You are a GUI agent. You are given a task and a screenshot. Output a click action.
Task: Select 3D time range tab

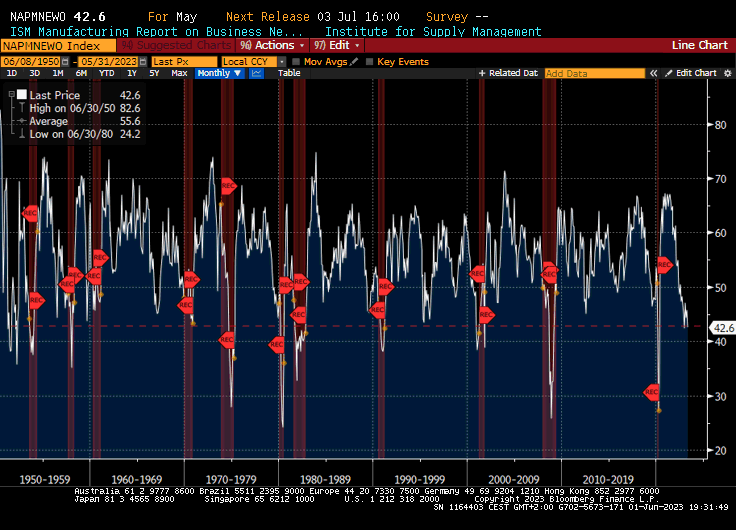point(35,73)
